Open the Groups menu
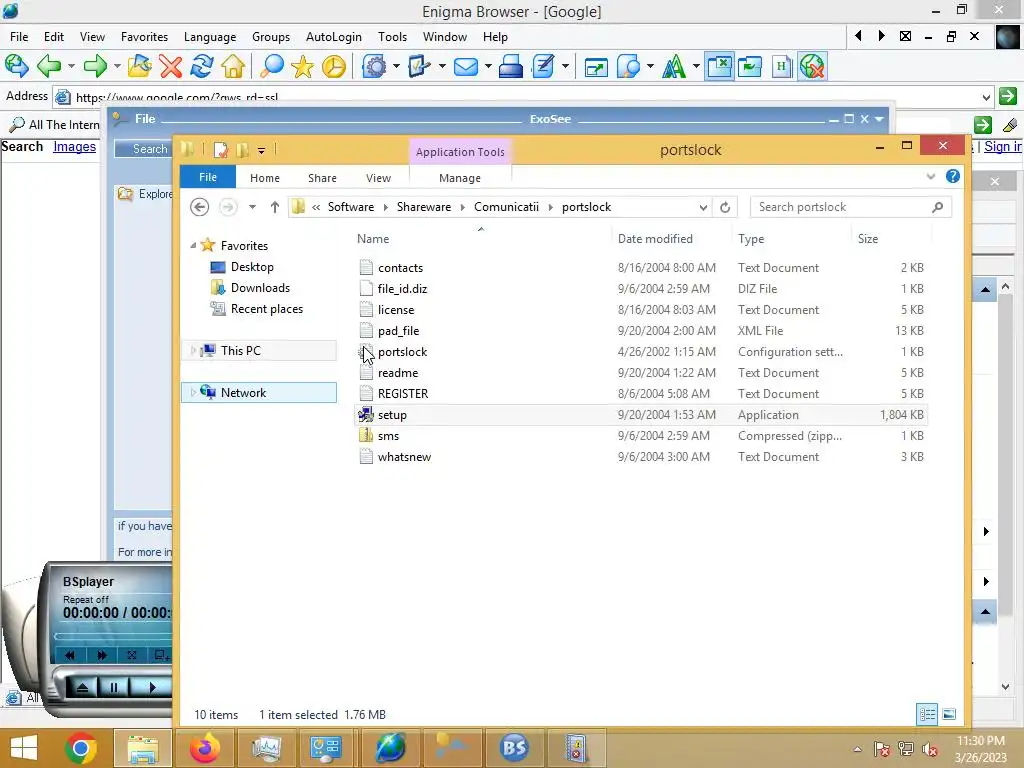The height and width of the screenshot is (768, 1024). pyautogui.click(x=271, y=37)
